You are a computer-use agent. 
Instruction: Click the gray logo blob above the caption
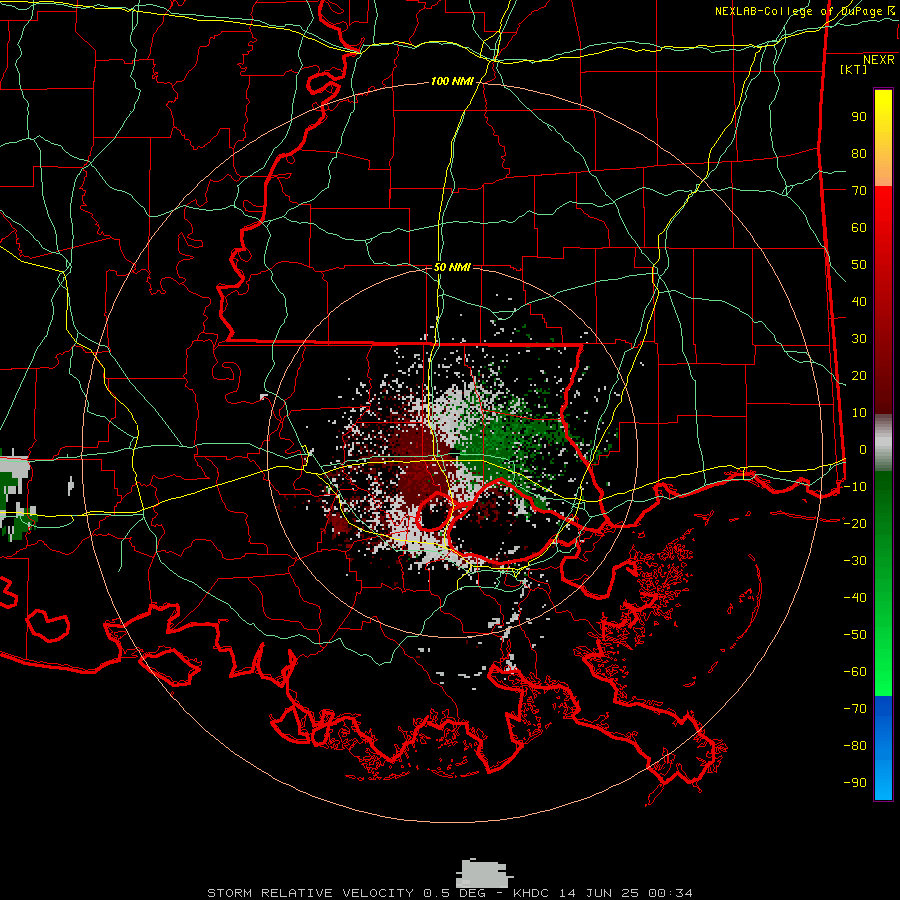[x=483, y=873]
